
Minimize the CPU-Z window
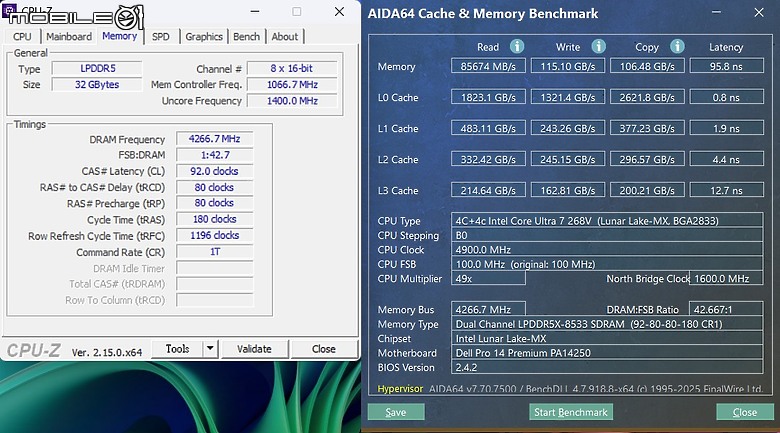pyautogui.click(x=255, y=11)
